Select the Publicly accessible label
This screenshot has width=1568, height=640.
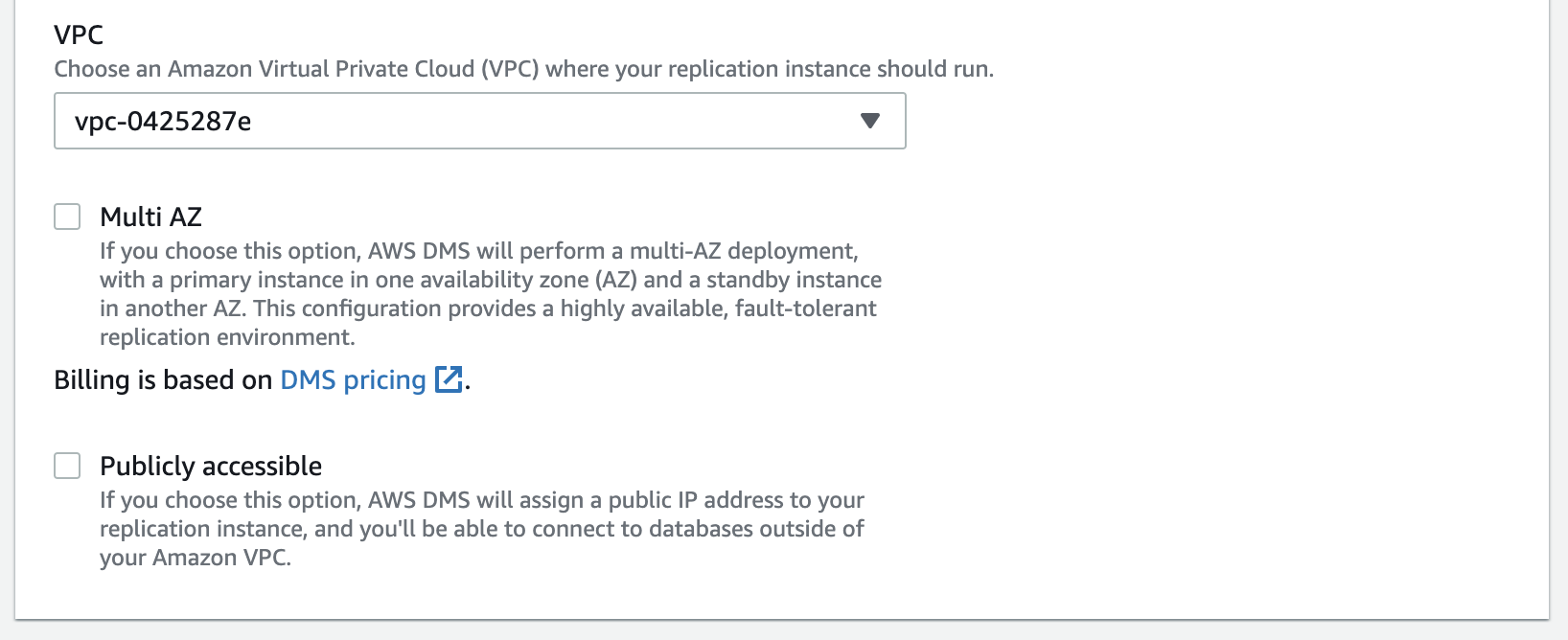pyautogui.click(x=211, y=466)
